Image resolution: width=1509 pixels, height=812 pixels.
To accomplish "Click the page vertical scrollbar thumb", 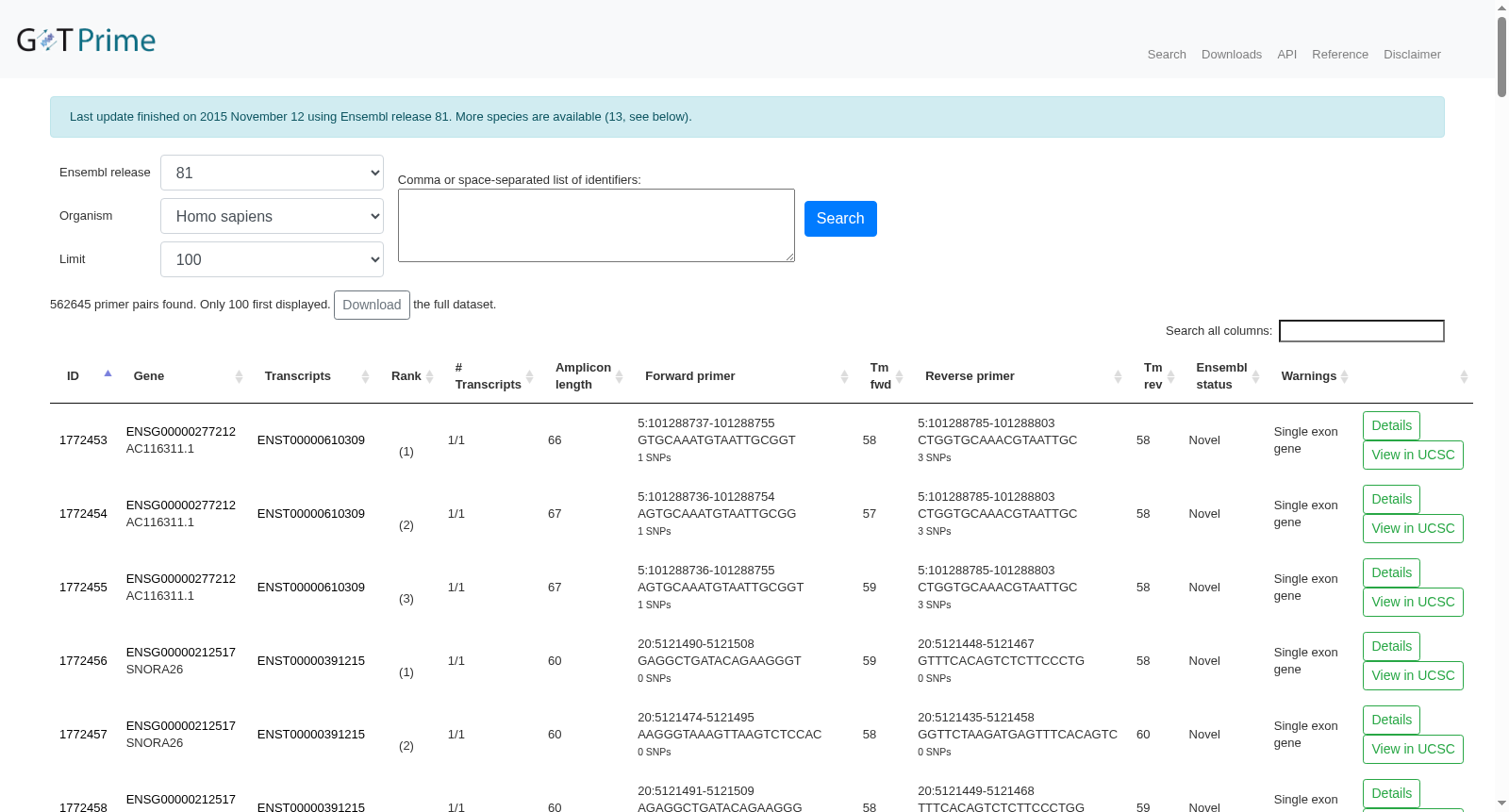I will pos(1501,56).
